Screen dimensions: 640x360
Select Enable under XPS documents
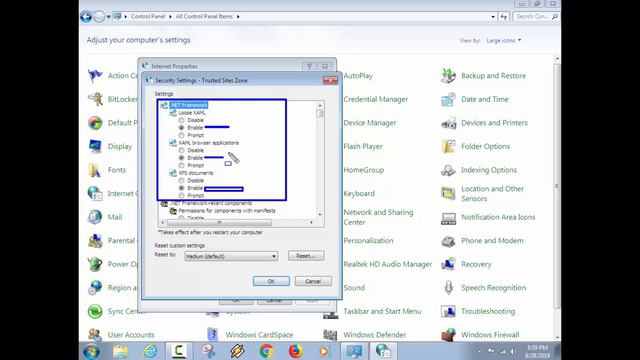point(182,188)
